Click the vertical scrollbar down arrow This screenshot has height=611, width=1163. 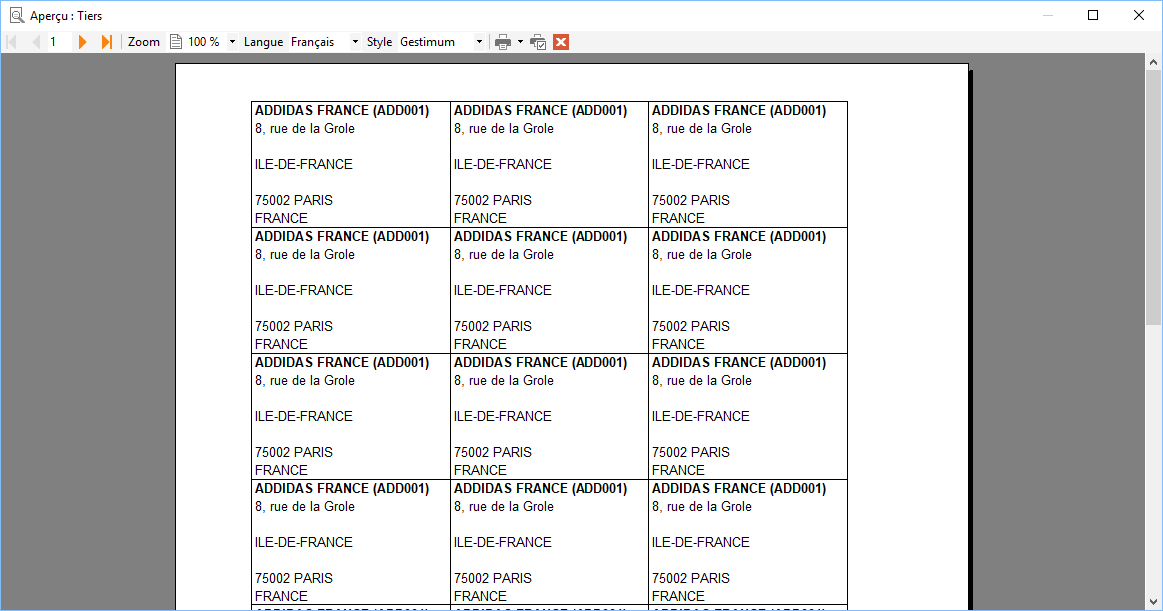(x=1153, y=602)
